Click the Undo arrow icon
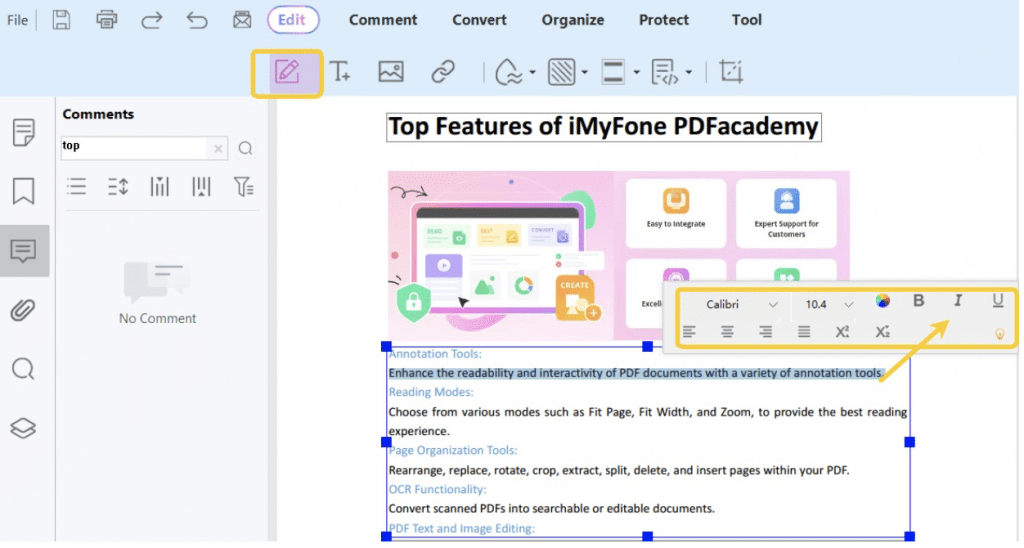The height and width of the screenshot is (548, 1024). click(x=197, y=20)
